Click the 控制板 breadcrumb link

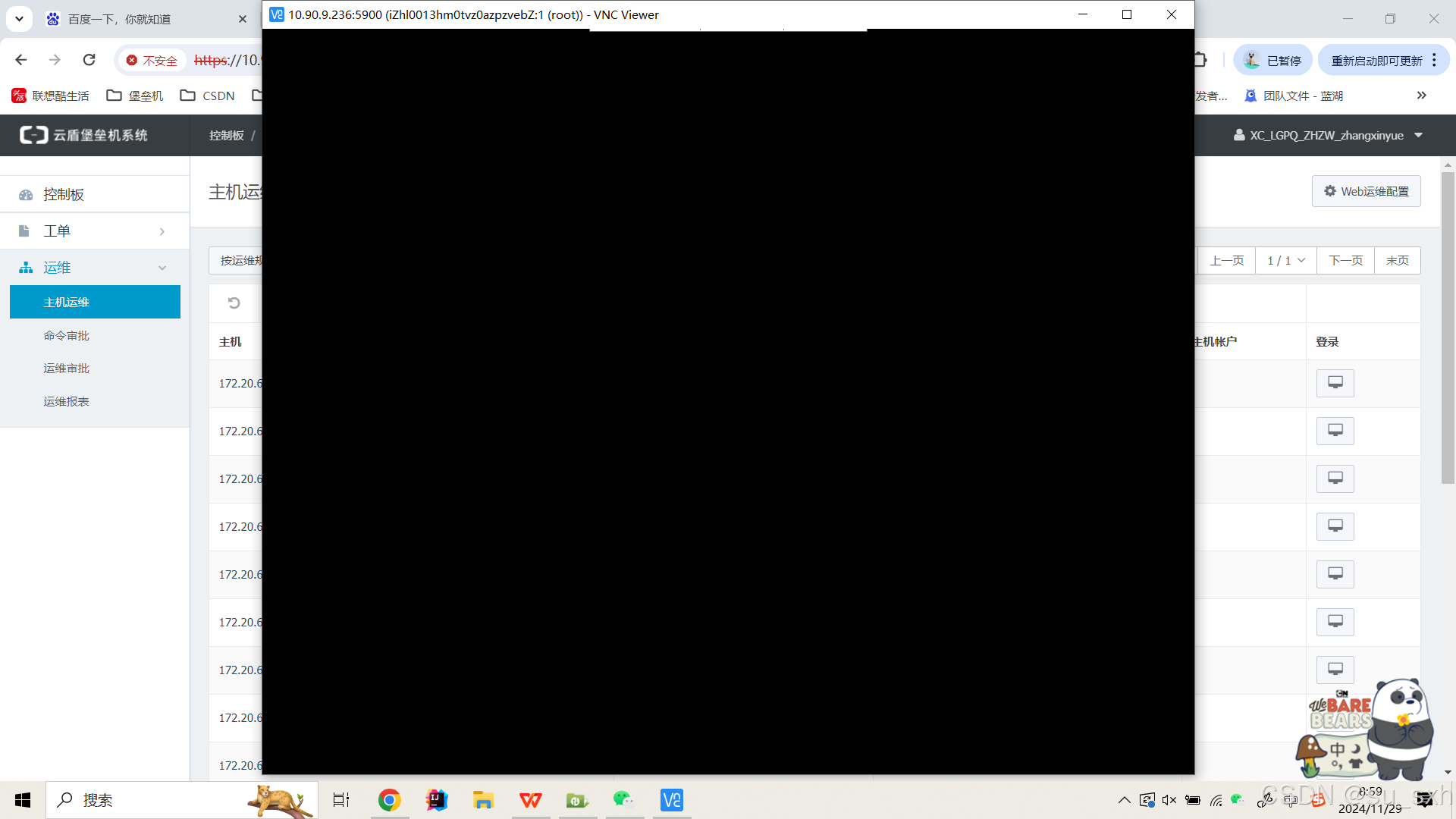point(226,135)
